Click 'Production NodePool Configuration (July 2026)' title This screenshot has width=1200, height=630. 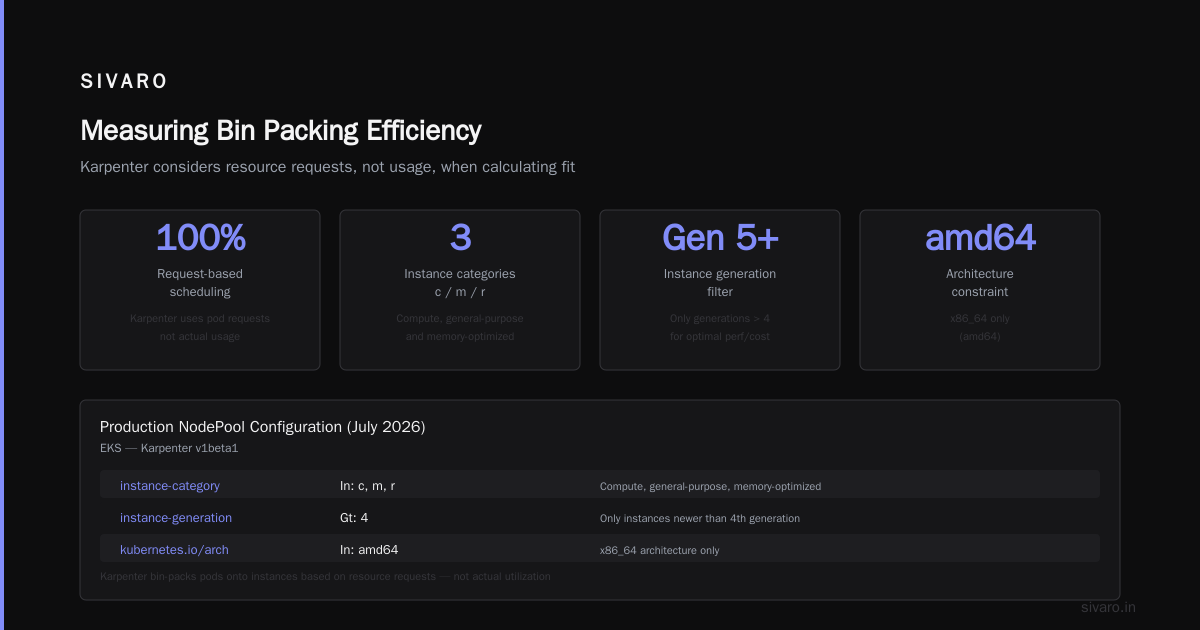tap(263, 427)
